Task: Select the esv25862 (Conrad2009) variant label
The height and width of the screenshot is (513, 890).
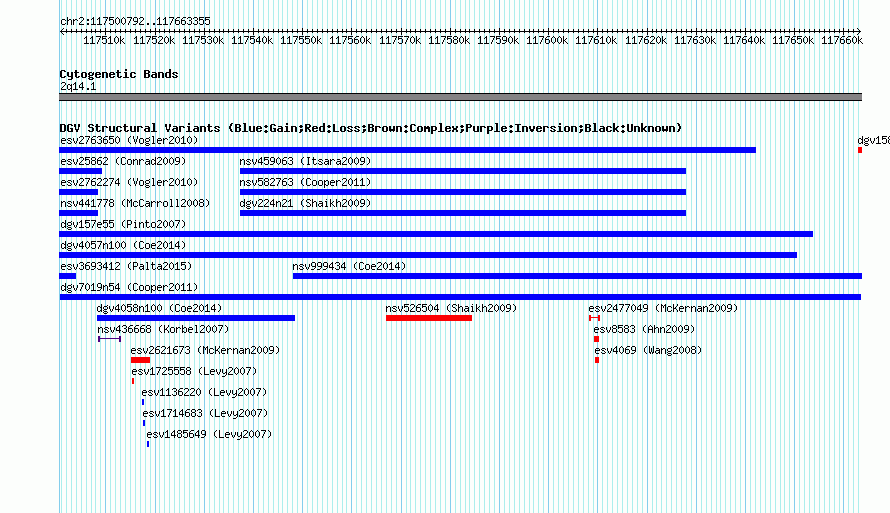Action: pos(123,161)
